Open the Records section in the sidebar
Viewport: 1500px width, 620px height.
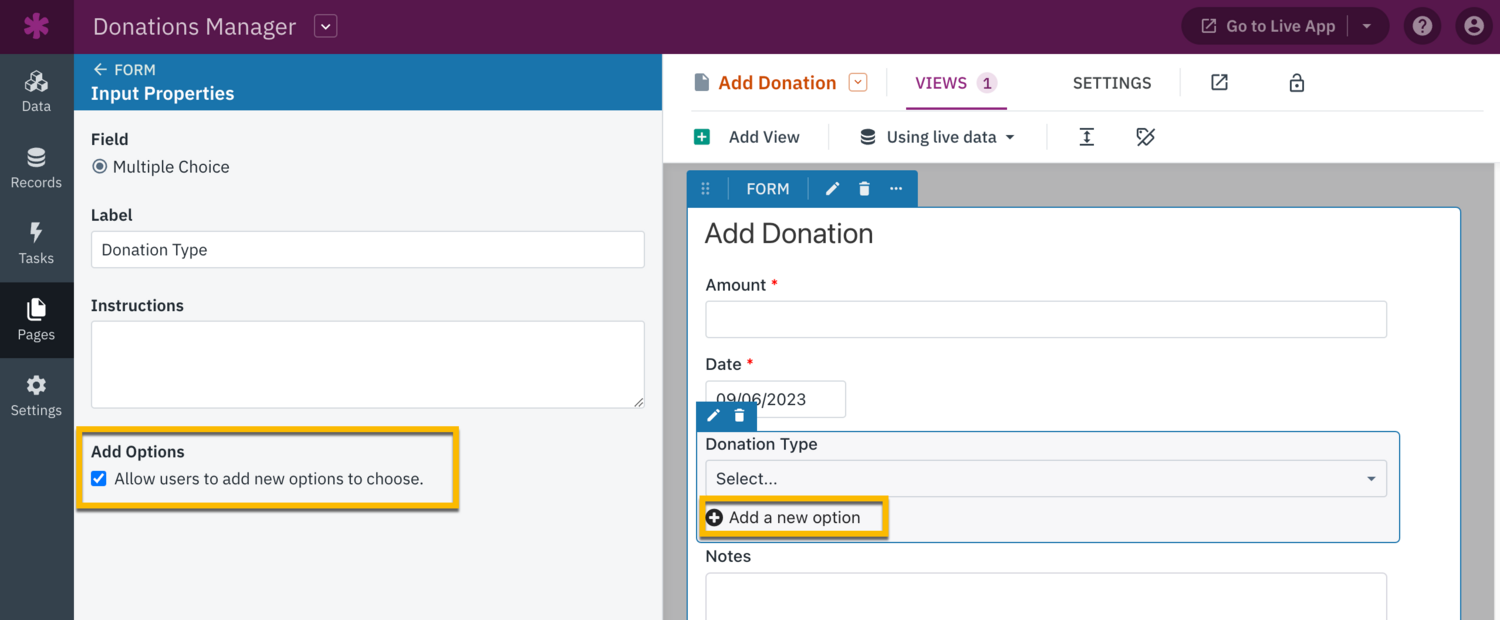(x=36, y=168)
